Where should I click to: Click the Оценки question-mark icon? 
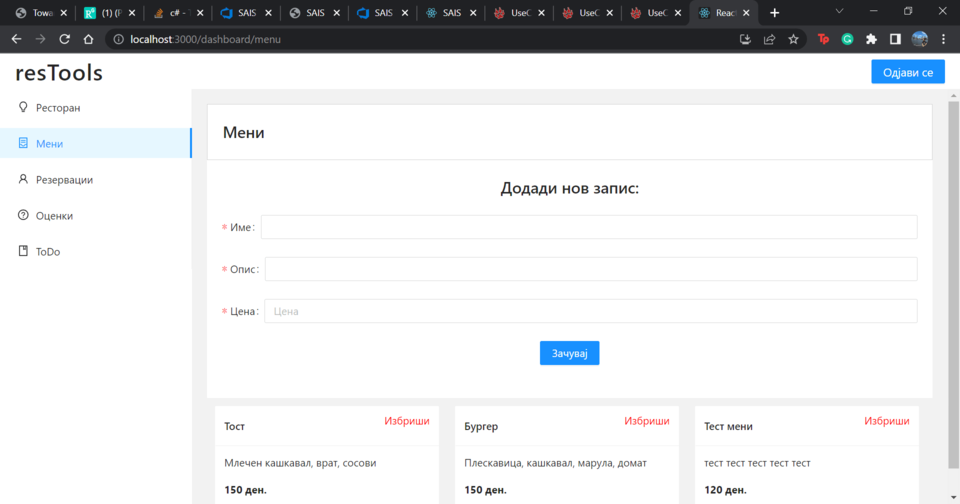[23, 215]
